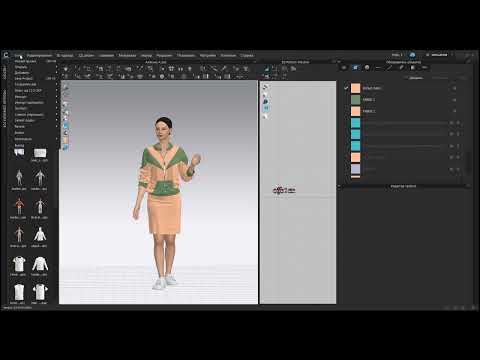The image size is (480, 360).
Task: Select the Topstitch diagonal icon in Object Browser
Action: 390,68
